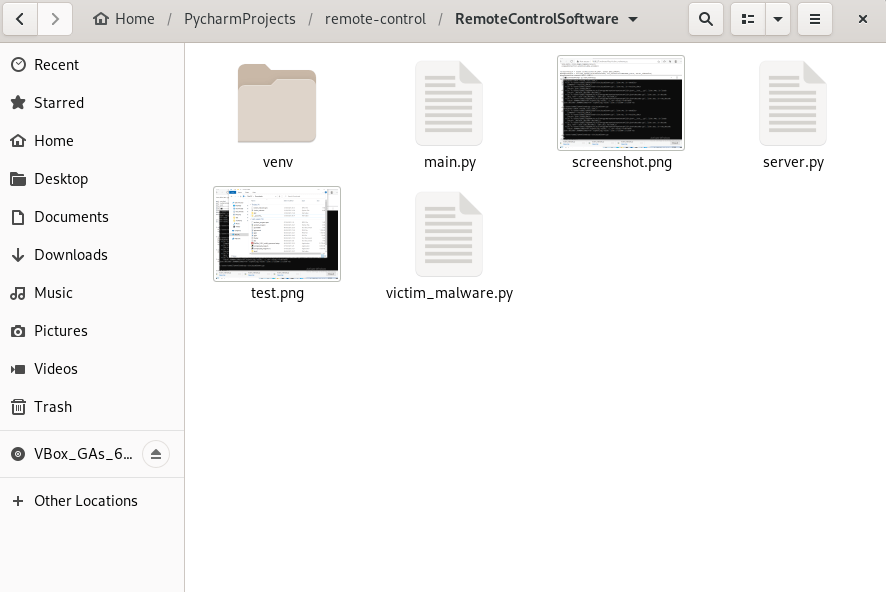Screen dimensions: 886x592
Task: Expand the RemoteControlSoftware path dropdown
Action: [633, 19]
